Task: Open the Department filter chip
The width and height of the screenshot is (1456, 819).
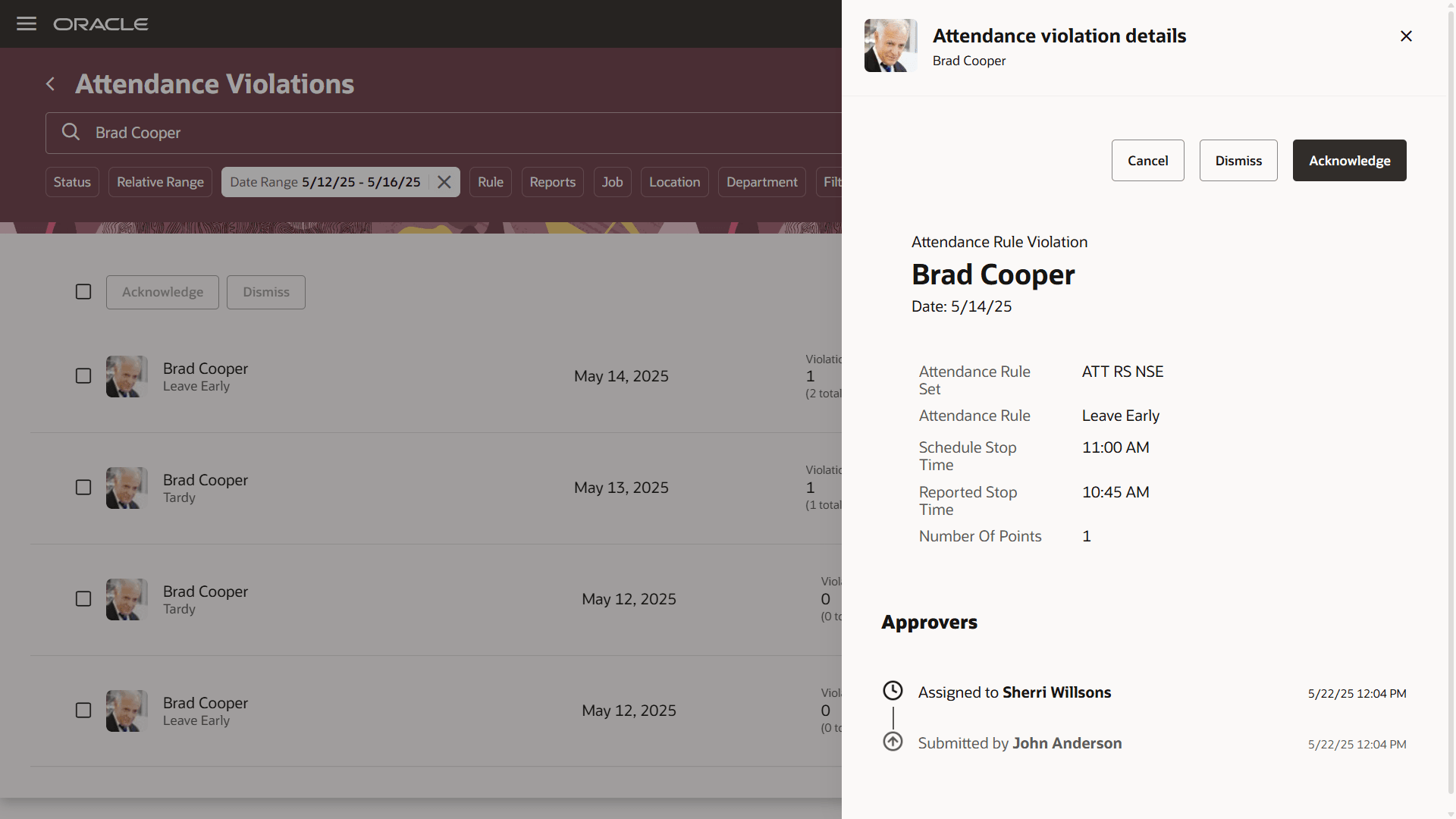Action: pos(761,182)
